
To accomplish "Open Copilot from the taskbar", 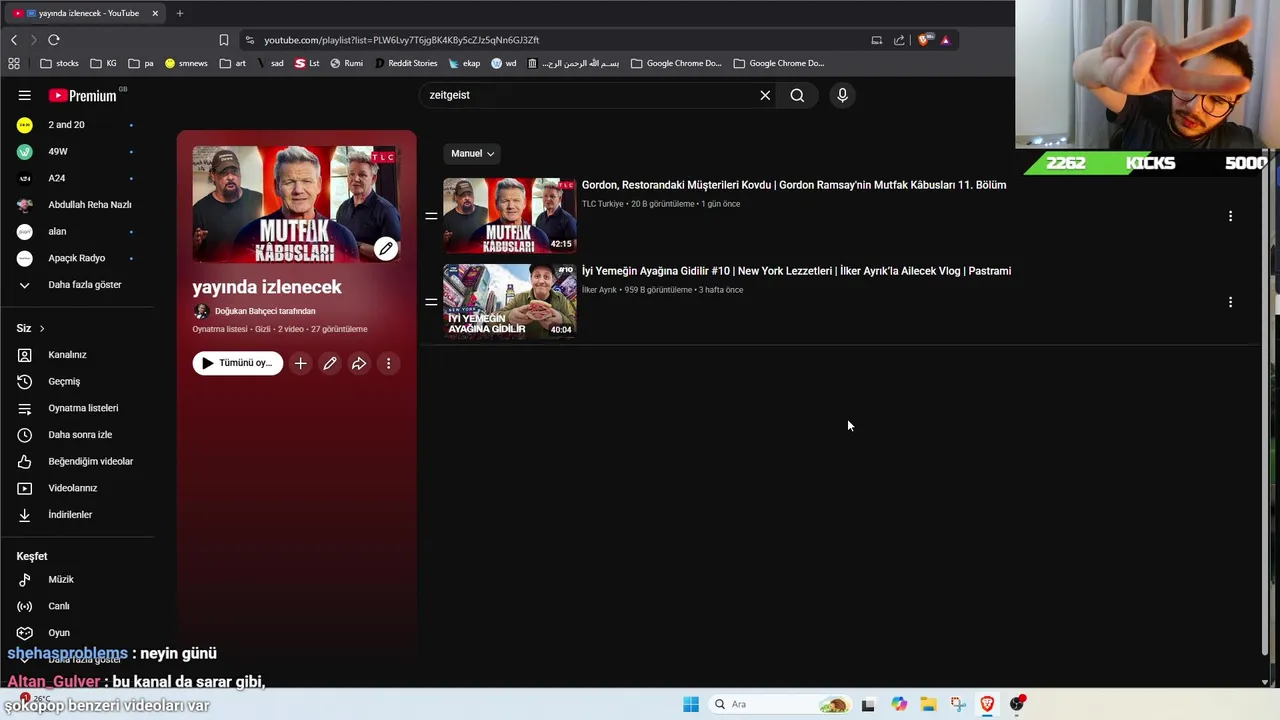I will 899,704.
